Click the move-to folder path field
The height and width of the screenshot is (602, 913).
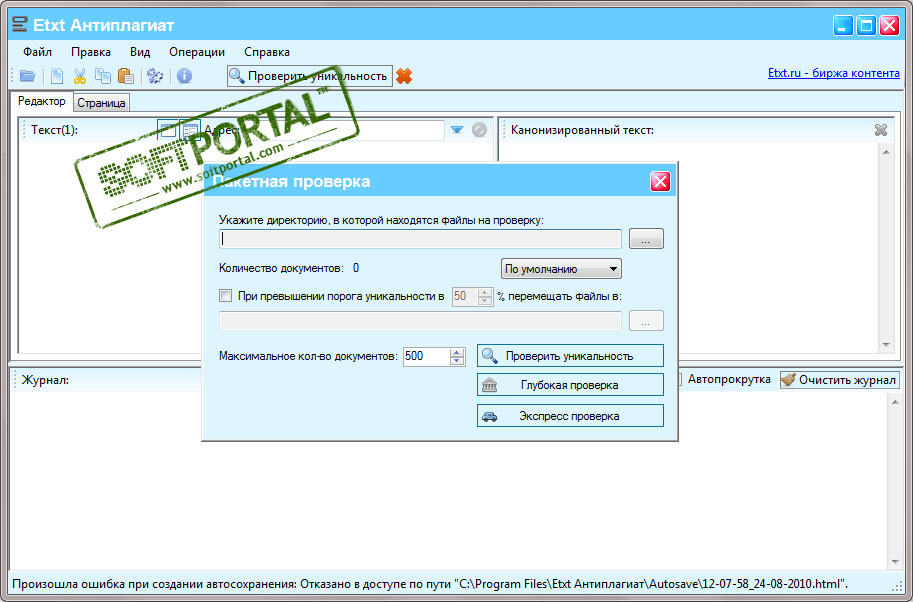click(420, 321)
